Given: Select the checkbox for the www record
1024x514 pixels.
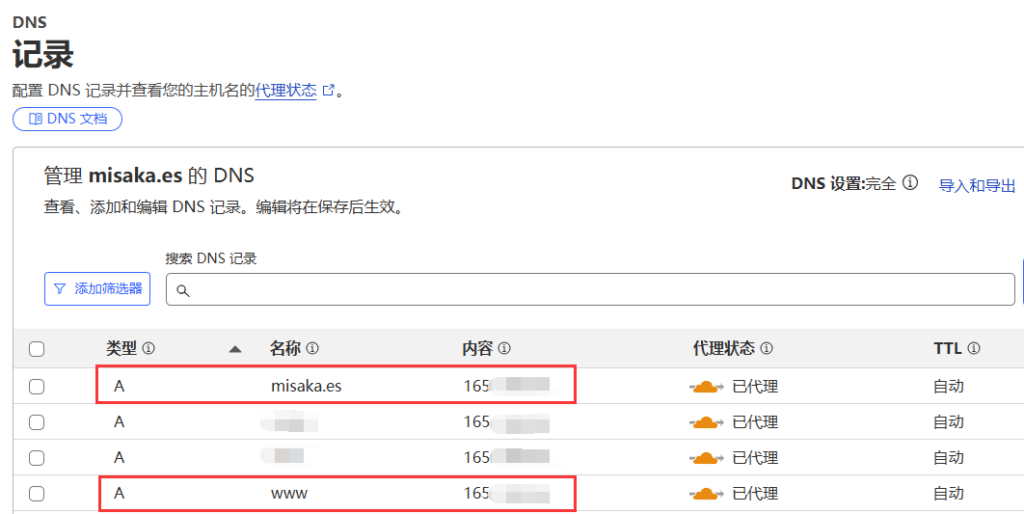Looking at the screenshot, I should point(37,494).
